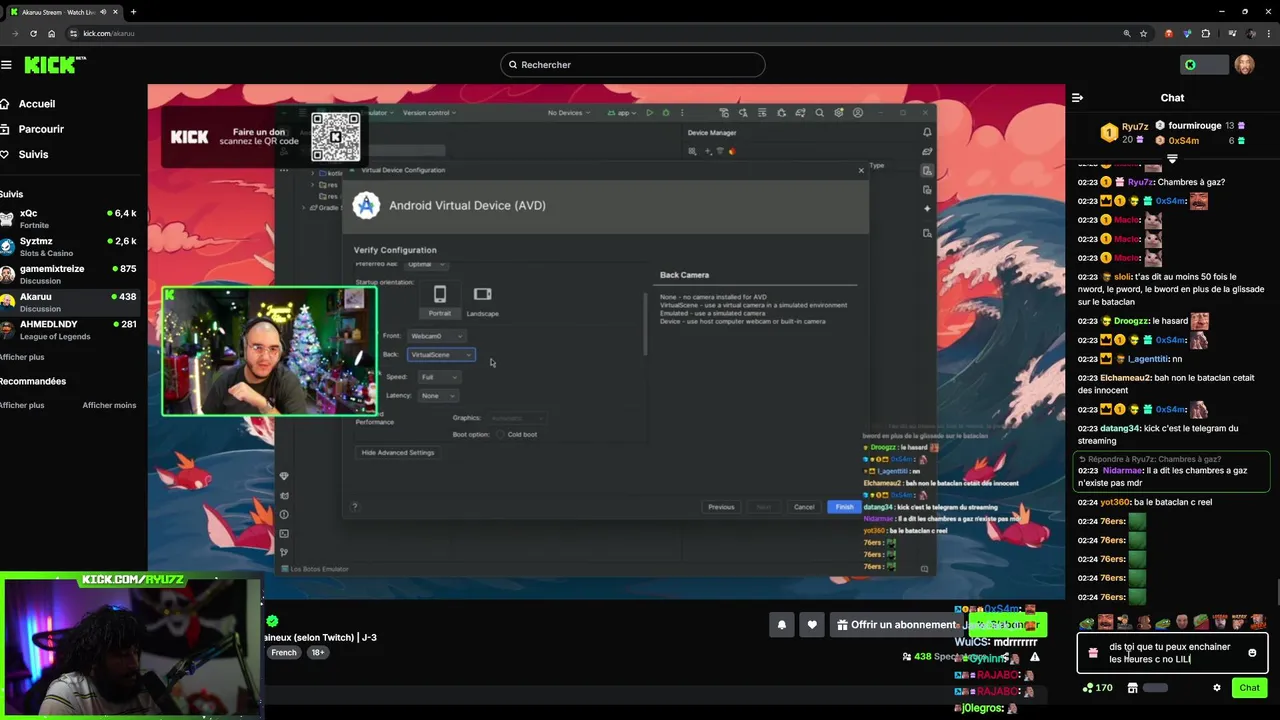Click Previous in the AVD dialog
This screenshot has width=1280, height=720.
pos(721,507)
